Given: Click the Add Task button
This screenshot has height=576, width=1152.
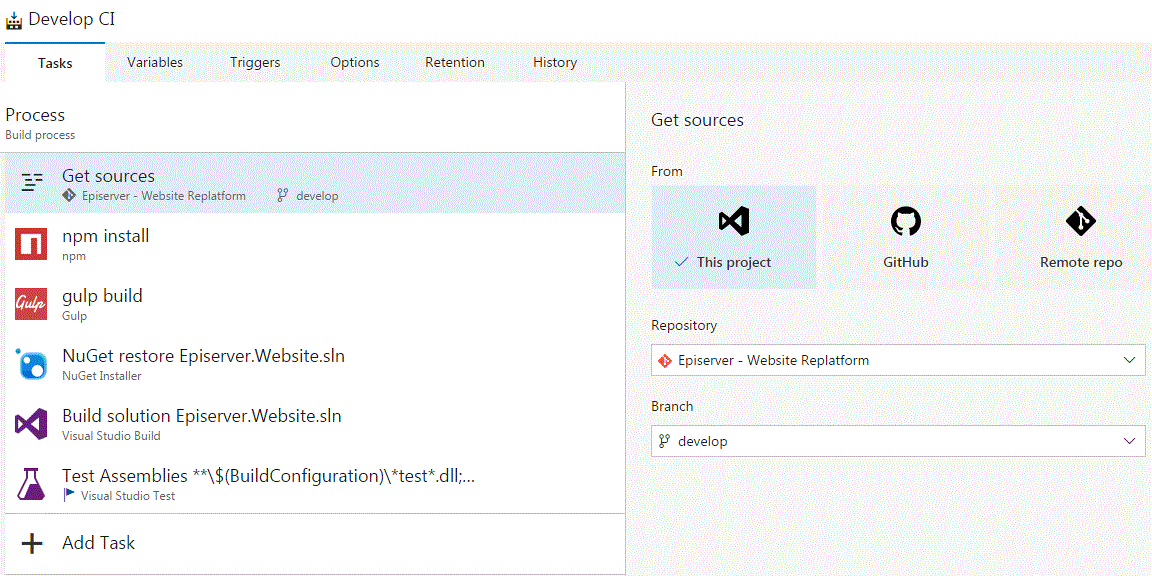Looking at the screenshot, I should (98, 542).
